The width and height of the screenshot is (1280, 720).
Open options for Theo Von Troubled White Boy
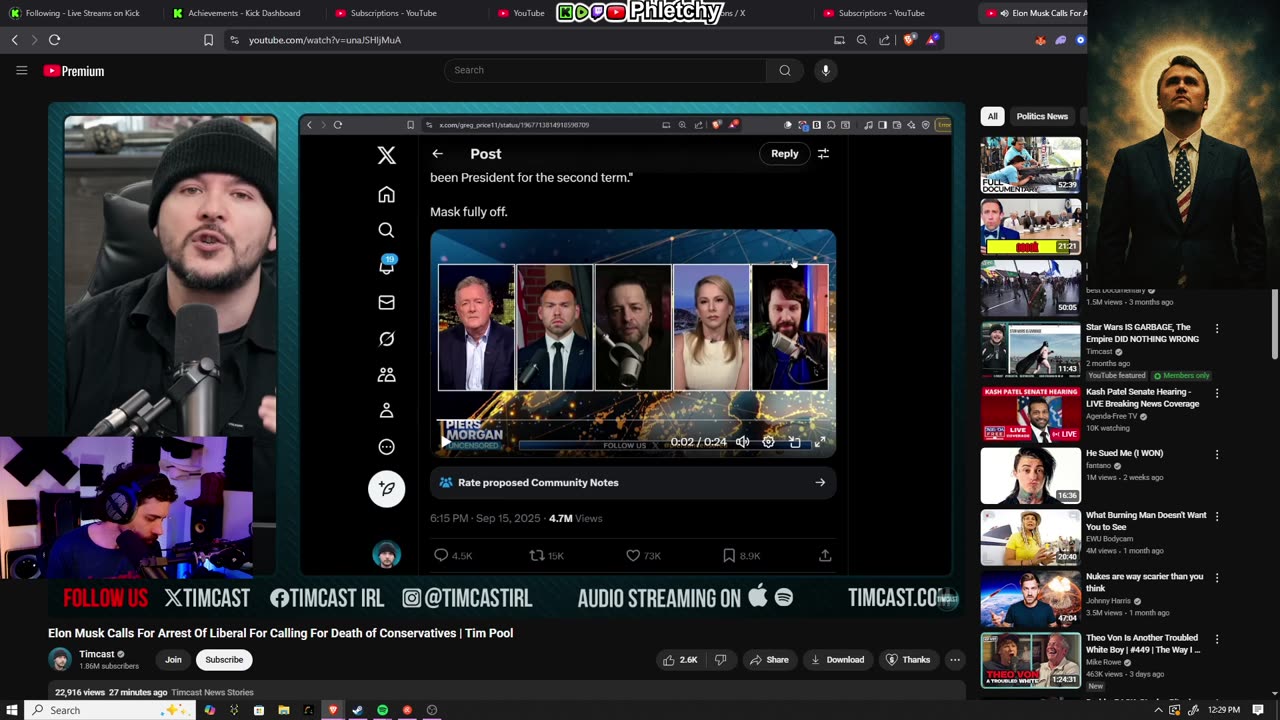(x=1217, y=639)
